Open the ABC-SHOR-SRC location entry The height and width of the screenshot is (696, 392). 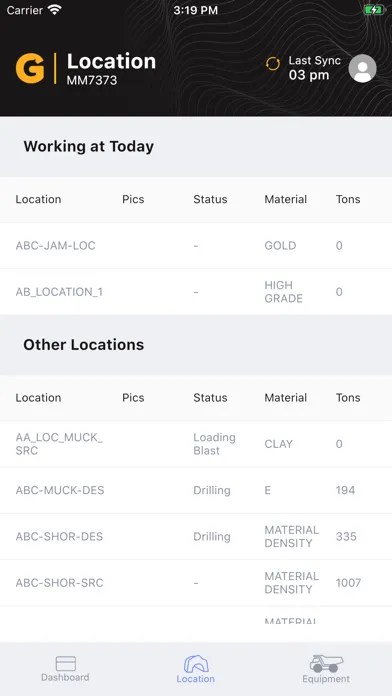(x=196, y=583)
